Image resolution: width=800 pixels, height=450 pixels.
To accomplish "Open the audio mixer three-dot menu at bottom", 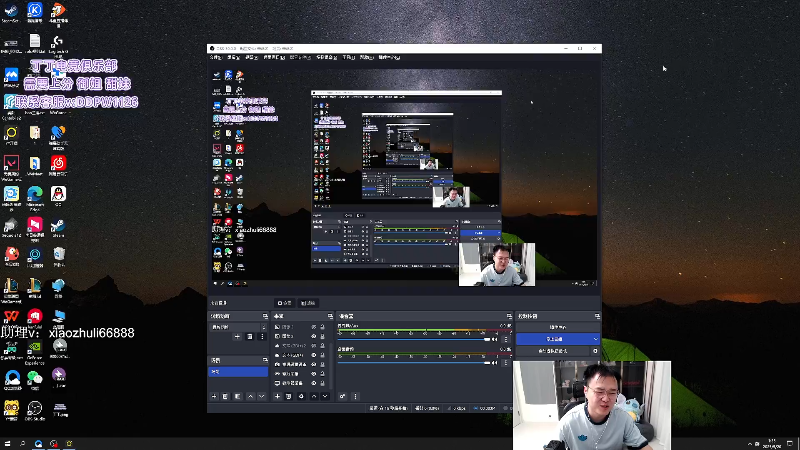I will 356,396.
